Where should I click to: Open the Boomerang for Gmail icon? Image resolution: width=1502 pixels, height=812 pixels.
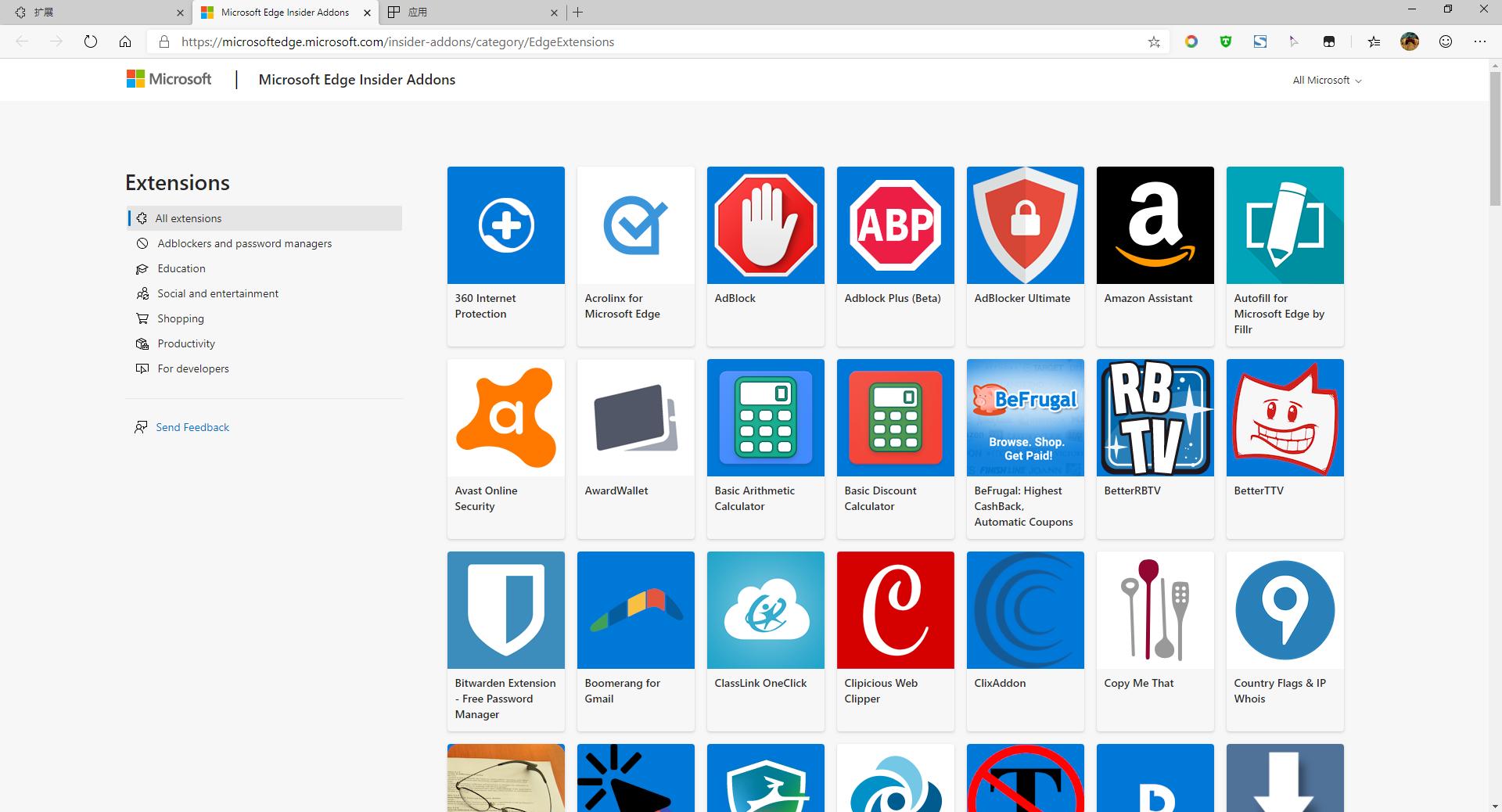tap(636, 610)
